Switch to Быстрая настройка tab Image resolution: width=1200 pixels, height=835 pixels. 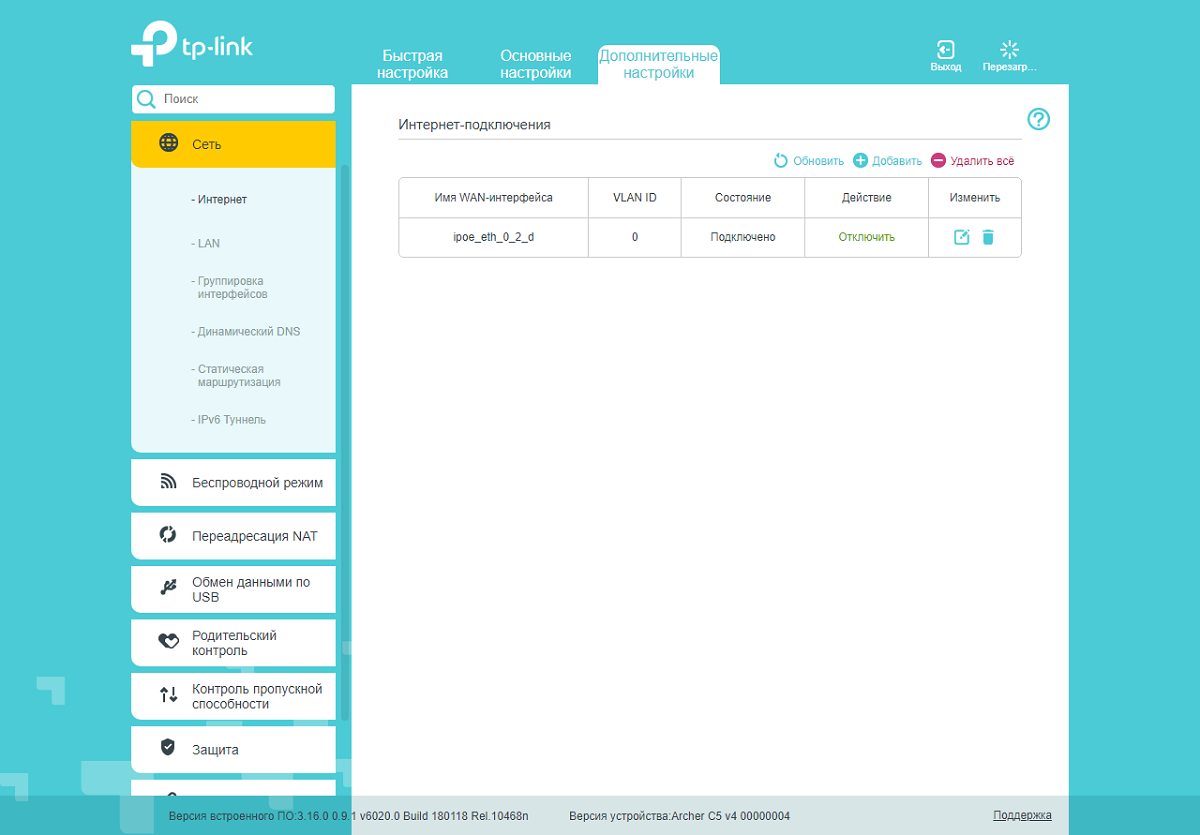(x=412, y=64)
